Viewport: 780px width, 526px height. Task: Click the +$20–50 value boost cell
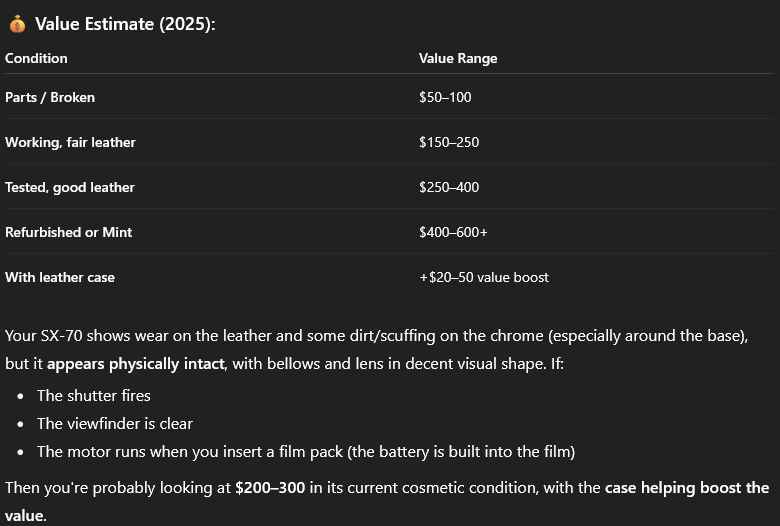click(x=484, y=277)
